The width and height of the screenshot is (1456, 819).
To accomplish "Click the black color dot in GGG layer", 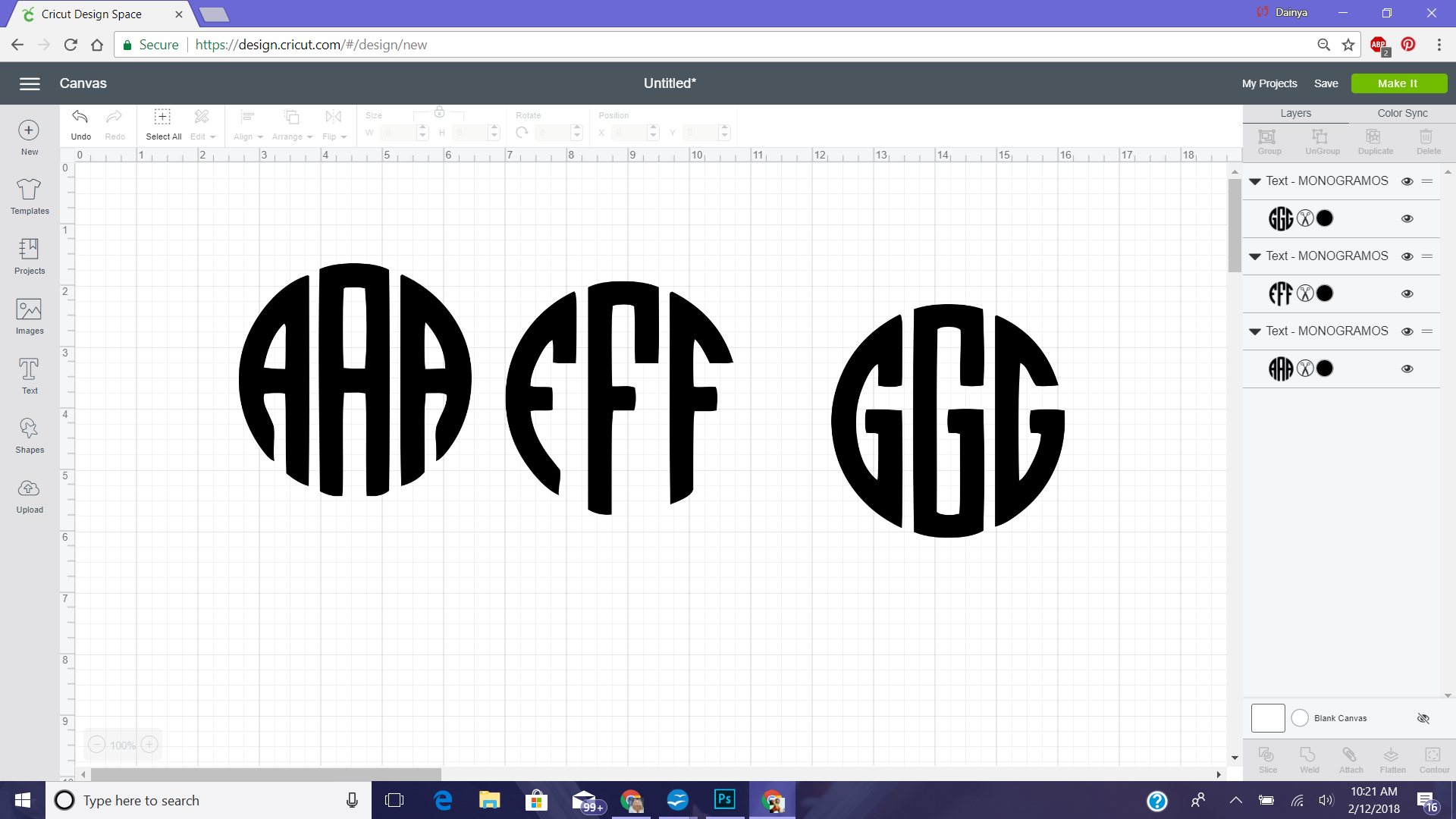I will [1325, 218].
